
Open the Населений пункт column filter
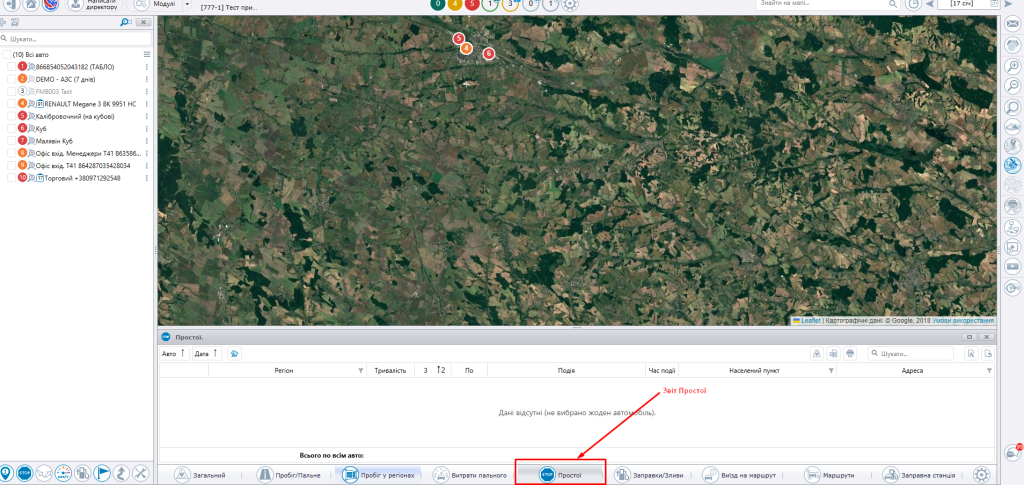pyautogui.click(x=831, y=371)
